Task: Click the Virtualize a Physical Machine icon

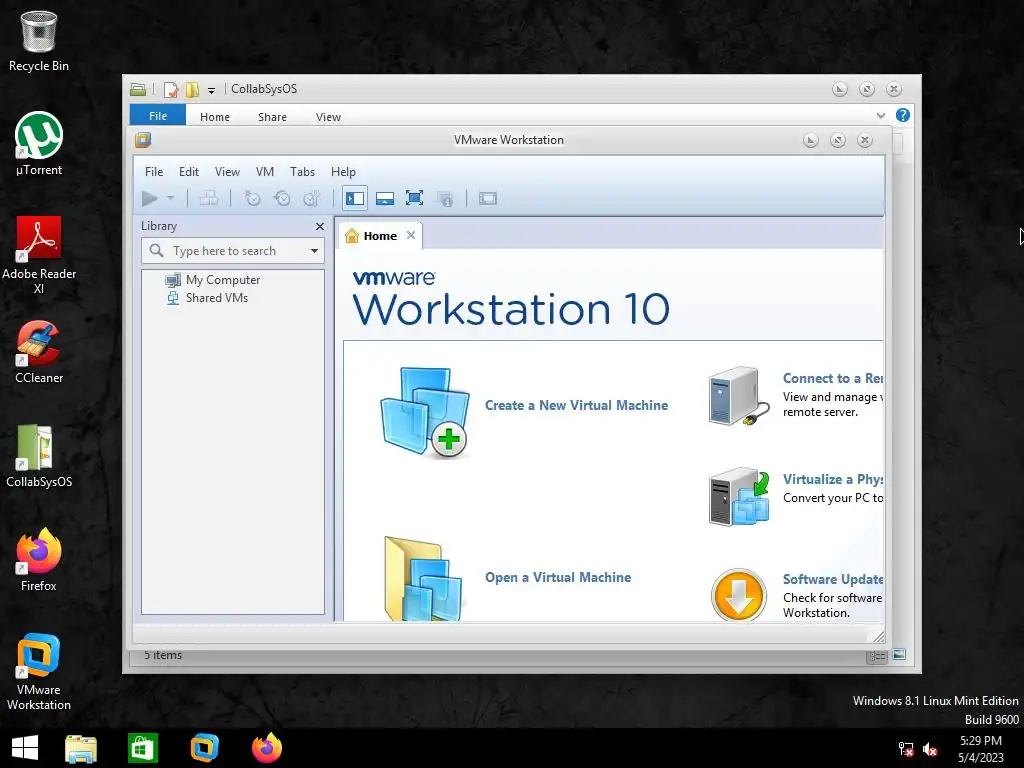Action: [739, 496]
